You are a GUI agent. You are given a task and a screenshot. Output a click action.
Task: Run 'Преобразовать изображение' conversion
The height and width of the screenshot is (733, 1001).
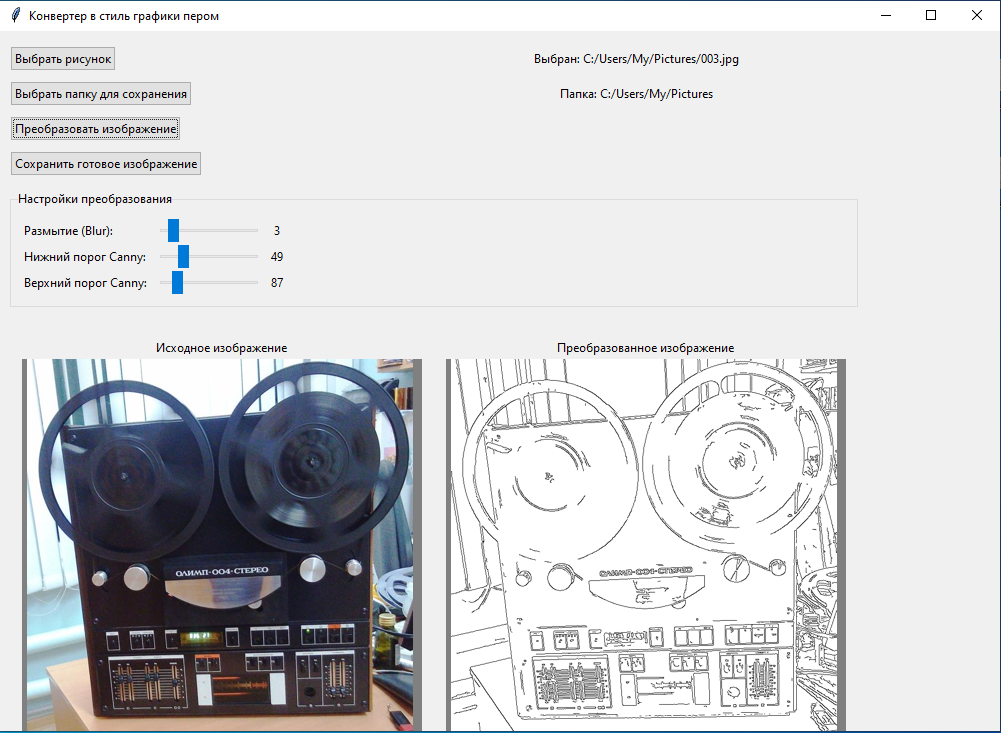[x=96, y=129]
